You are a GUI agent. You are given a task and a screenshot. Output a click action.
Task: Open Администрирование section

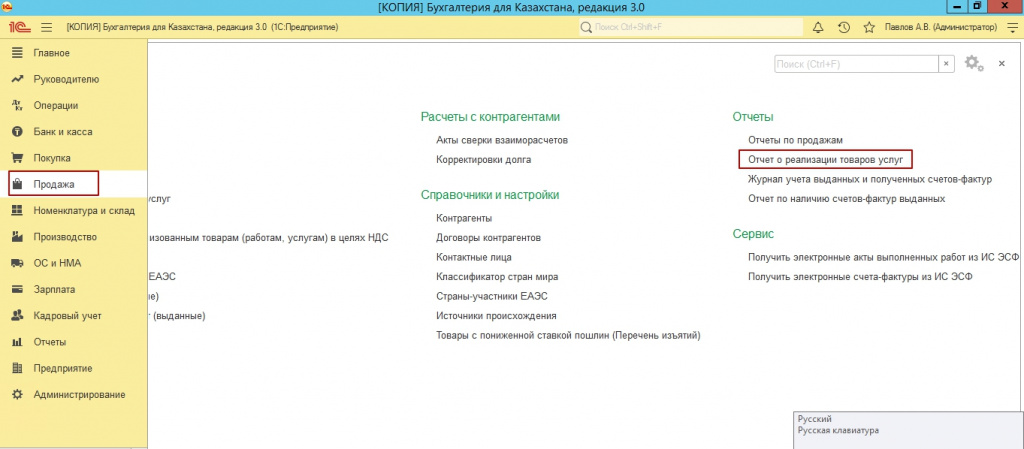(x=74, y=394)
